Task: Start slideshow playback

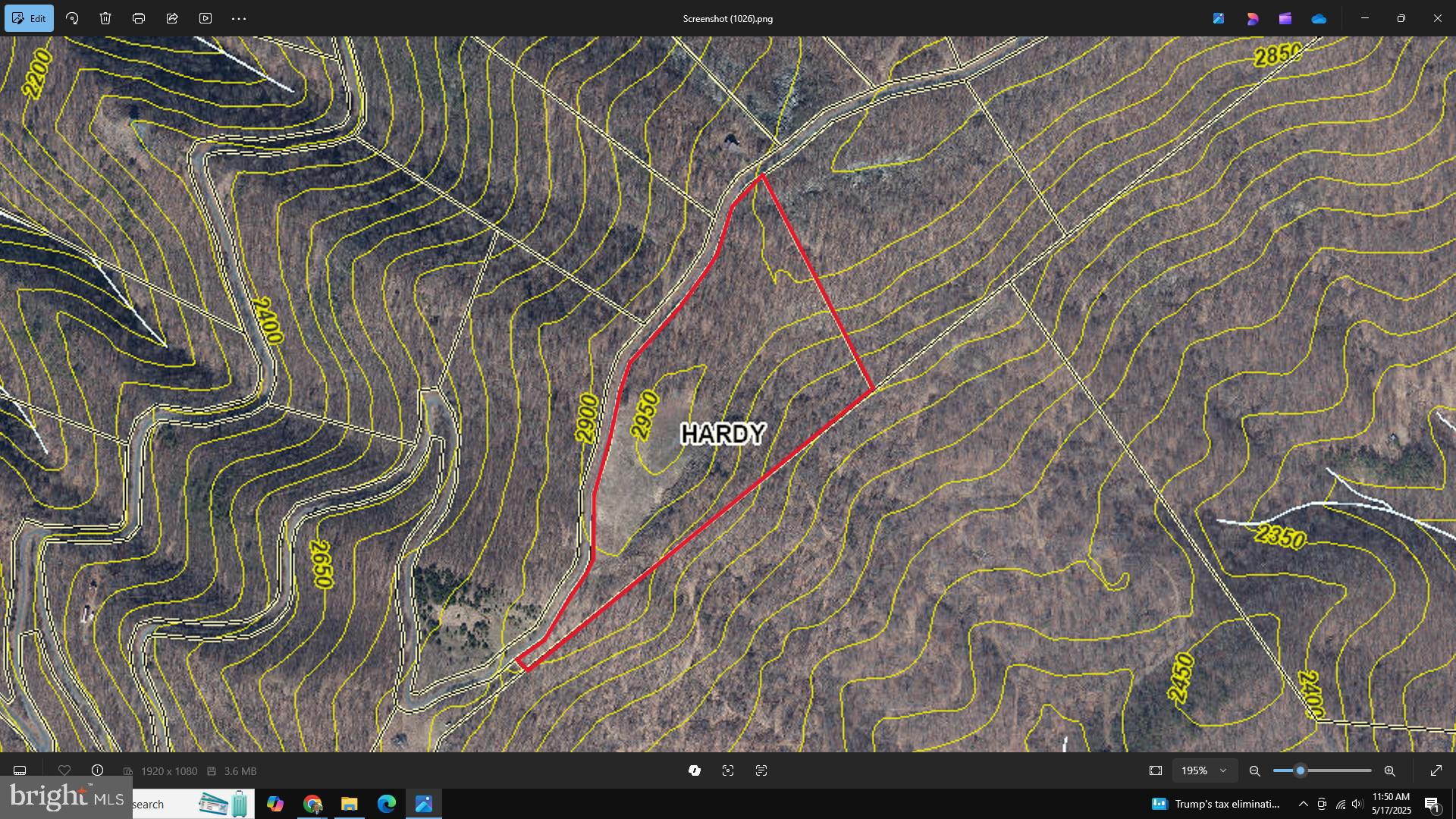Action: (x=206, y=18)
